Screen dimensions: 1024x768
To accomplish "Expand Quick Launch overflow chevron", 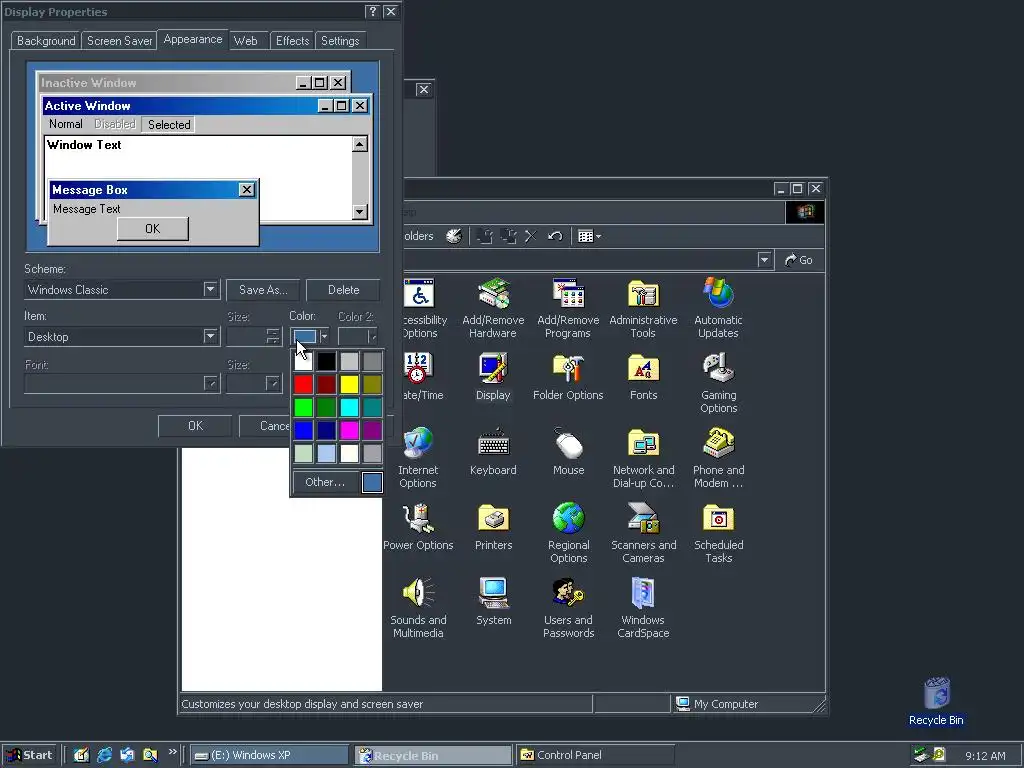I will pyautogui.click(x=172, y=752).
